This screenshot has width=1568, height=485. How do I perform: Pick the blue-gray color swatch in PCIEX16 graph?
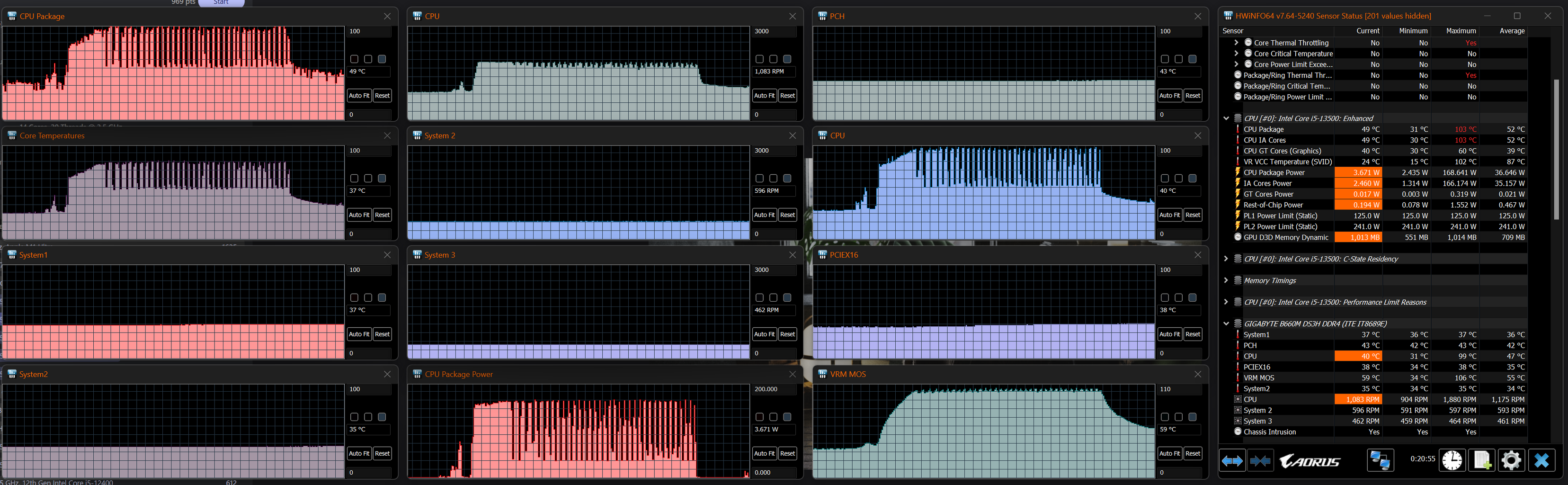[x=1193, y=298]
